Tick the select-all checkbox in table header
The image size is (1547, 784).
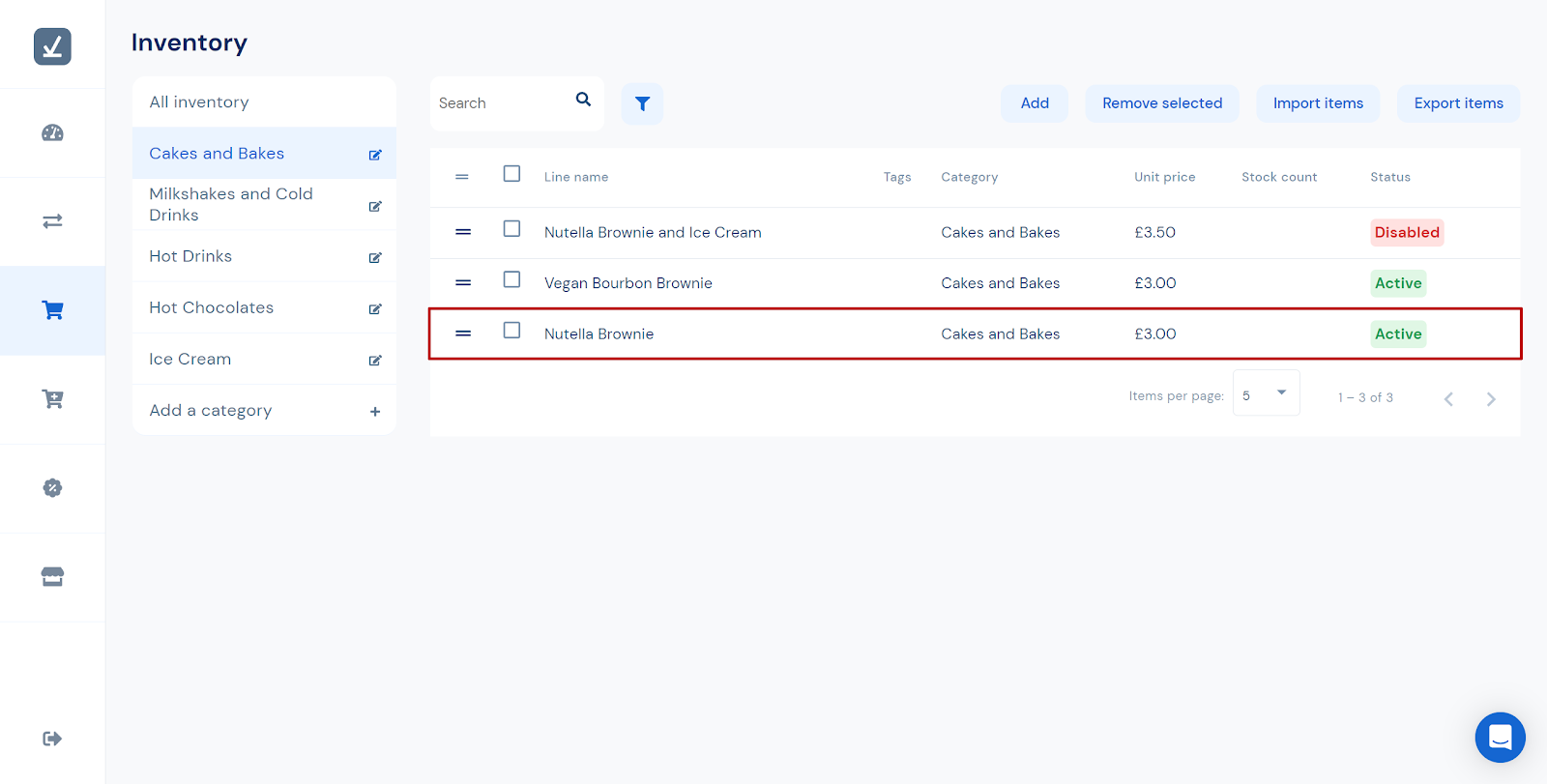(511, 174)
